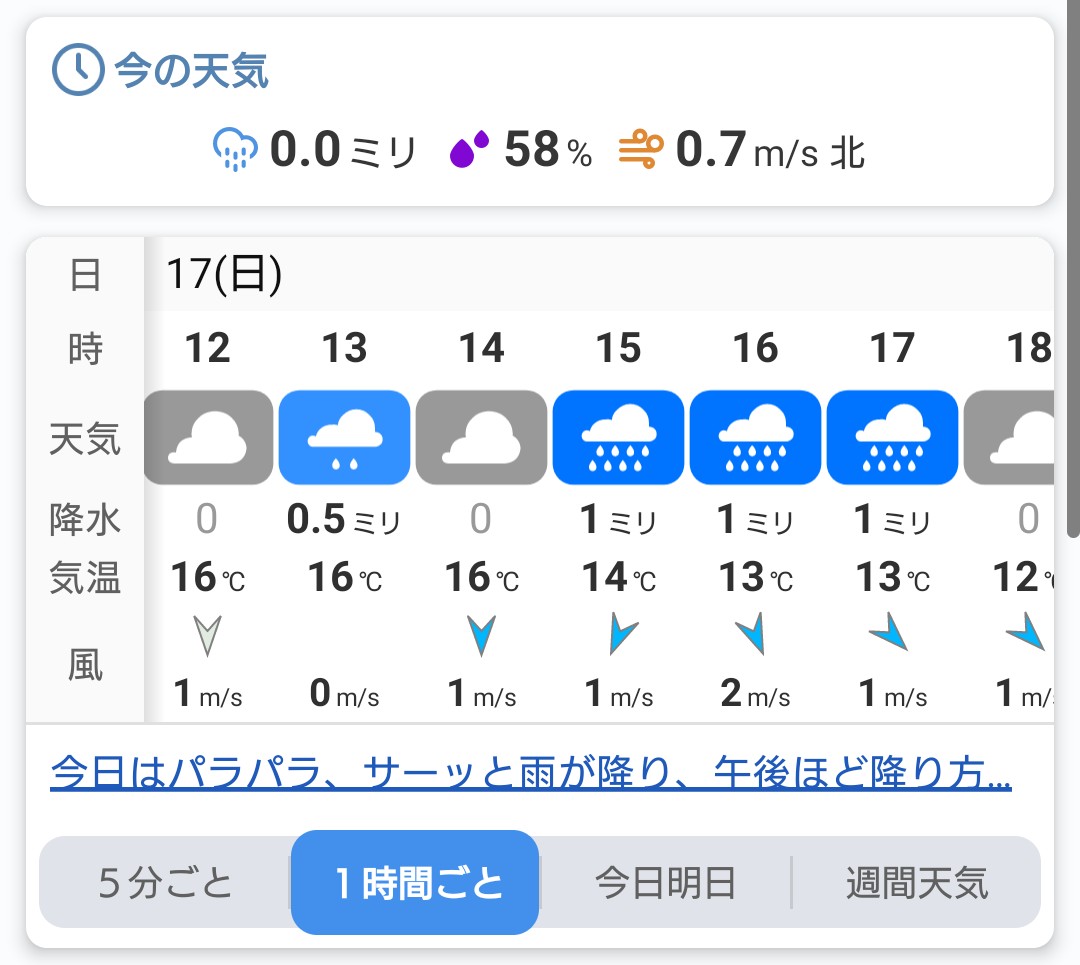The image size is (1080, 965).
Task: Click the rain icon at 16時
Action: tap(755, 437)
